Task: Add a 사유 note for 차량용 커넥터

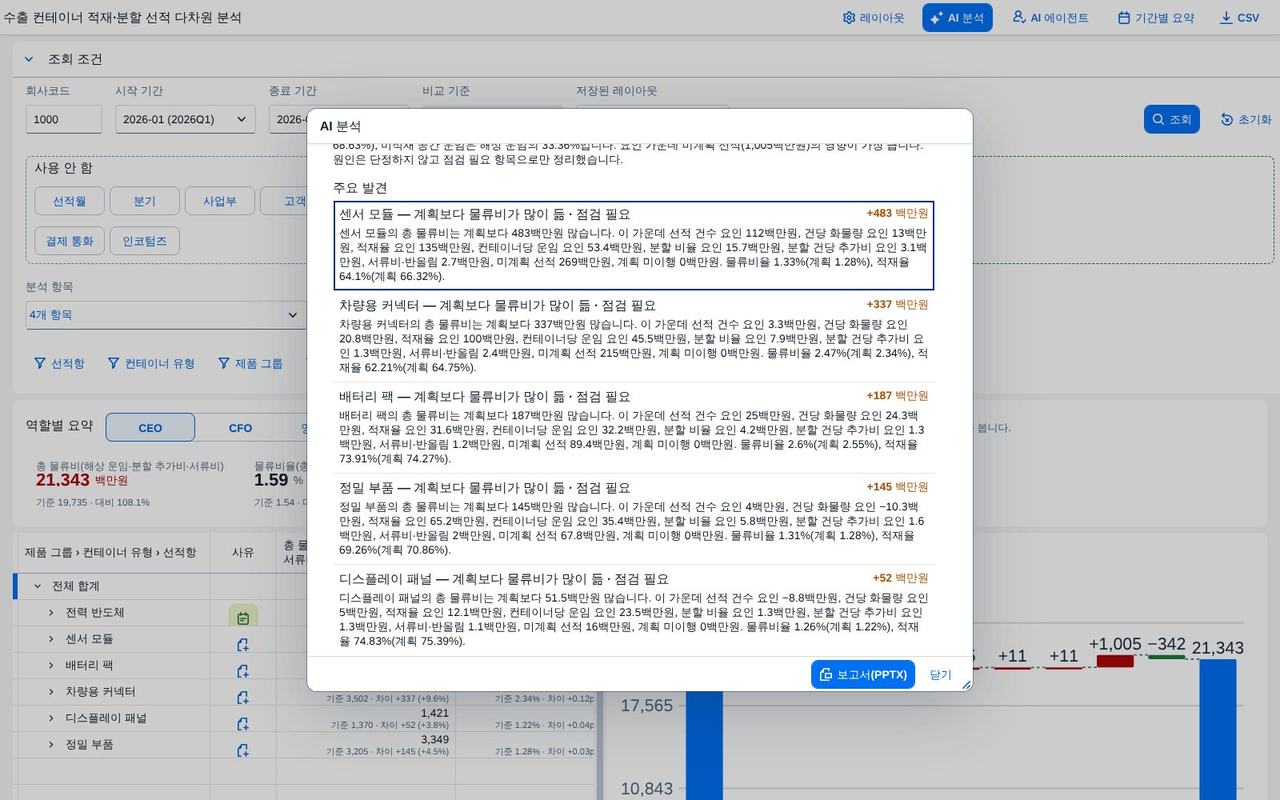Action: point(243,697)
